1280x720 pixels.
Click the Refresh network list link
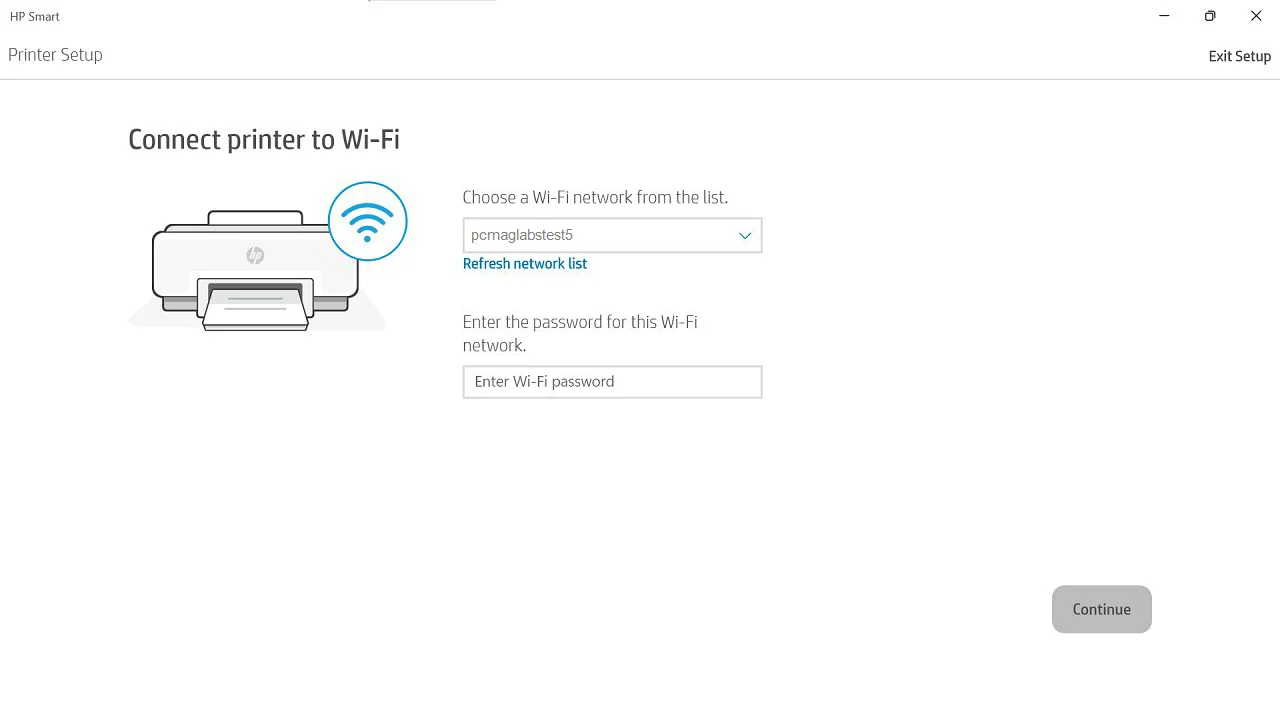coord(525,264)
